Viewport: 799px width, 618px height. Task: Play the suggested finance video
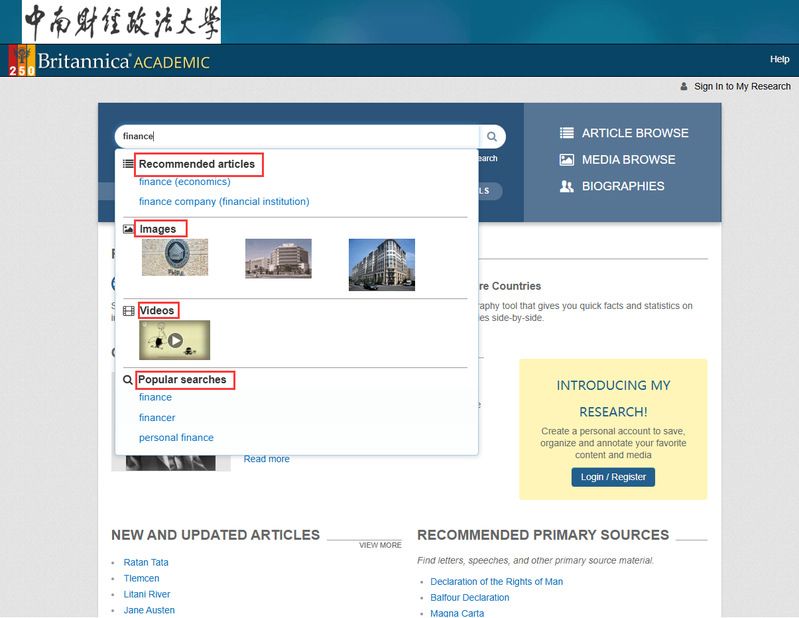[x=175, y=340]
